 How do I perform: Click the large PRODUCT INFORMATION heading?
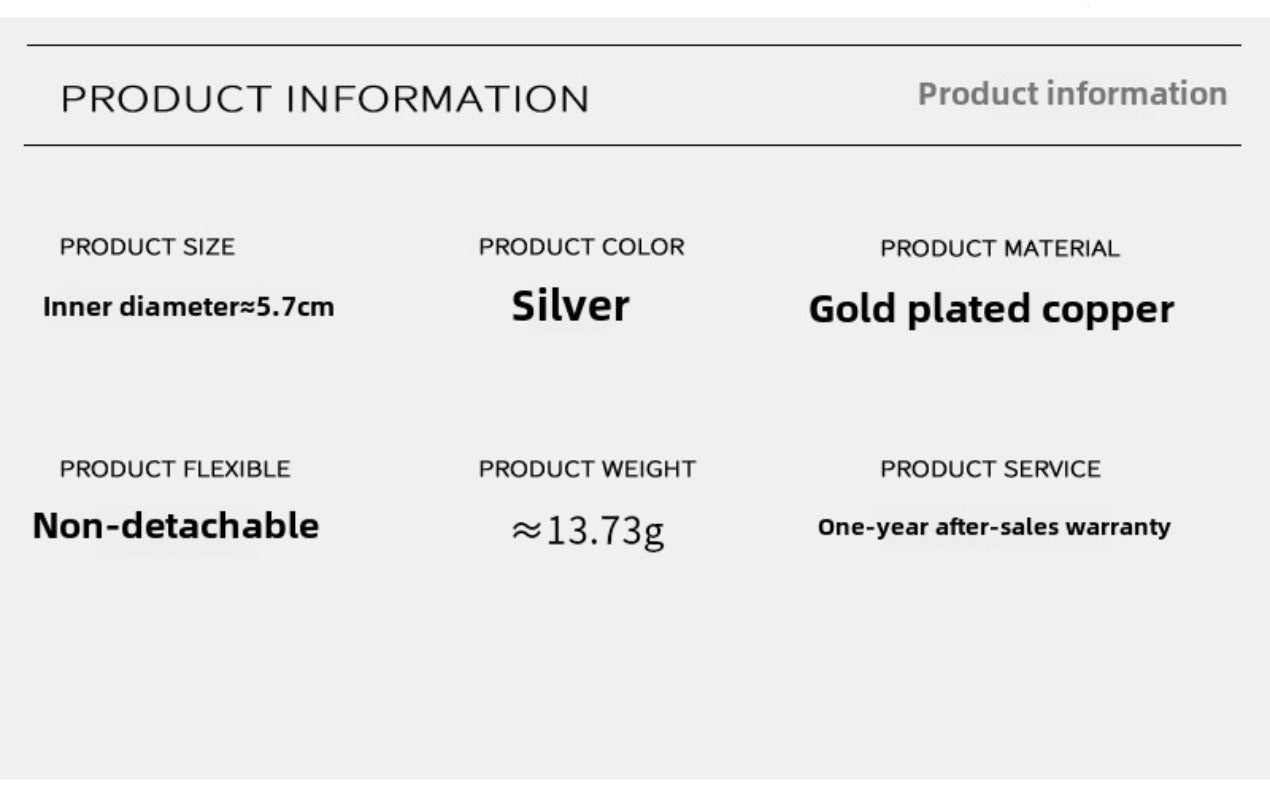point(325,100)
